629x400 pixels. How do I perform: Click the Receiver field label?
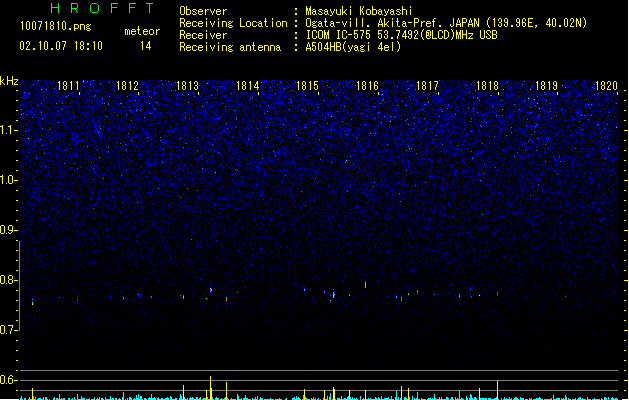click(203, 35)
